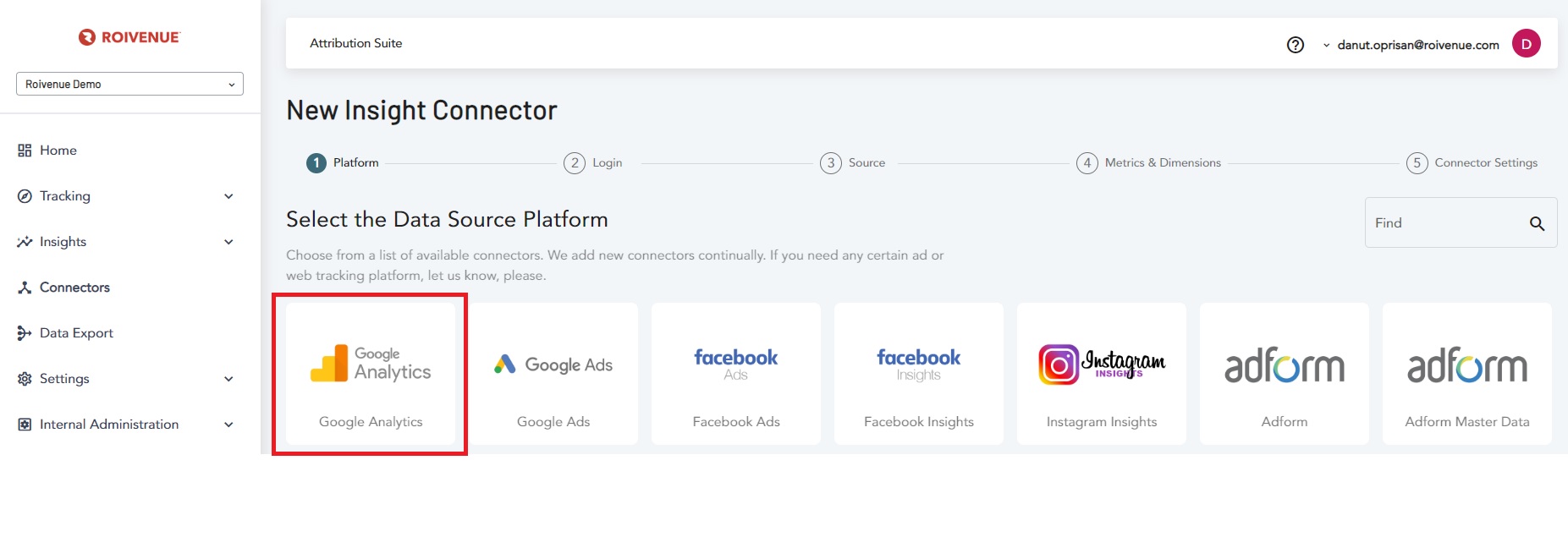Select step 2 Login circle
Viewport: 1568px width, 548px height.
pyautogui.click(x=575, y=163)
